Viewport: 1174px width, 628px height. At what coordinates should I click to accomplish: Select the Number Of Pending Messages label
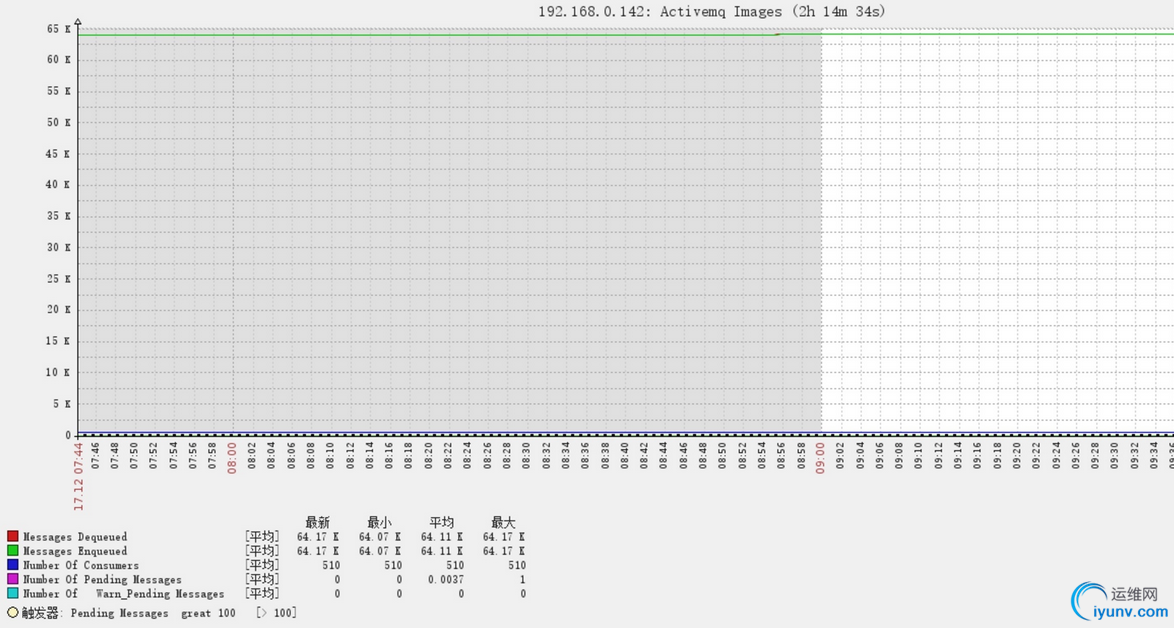pos(102,579)
